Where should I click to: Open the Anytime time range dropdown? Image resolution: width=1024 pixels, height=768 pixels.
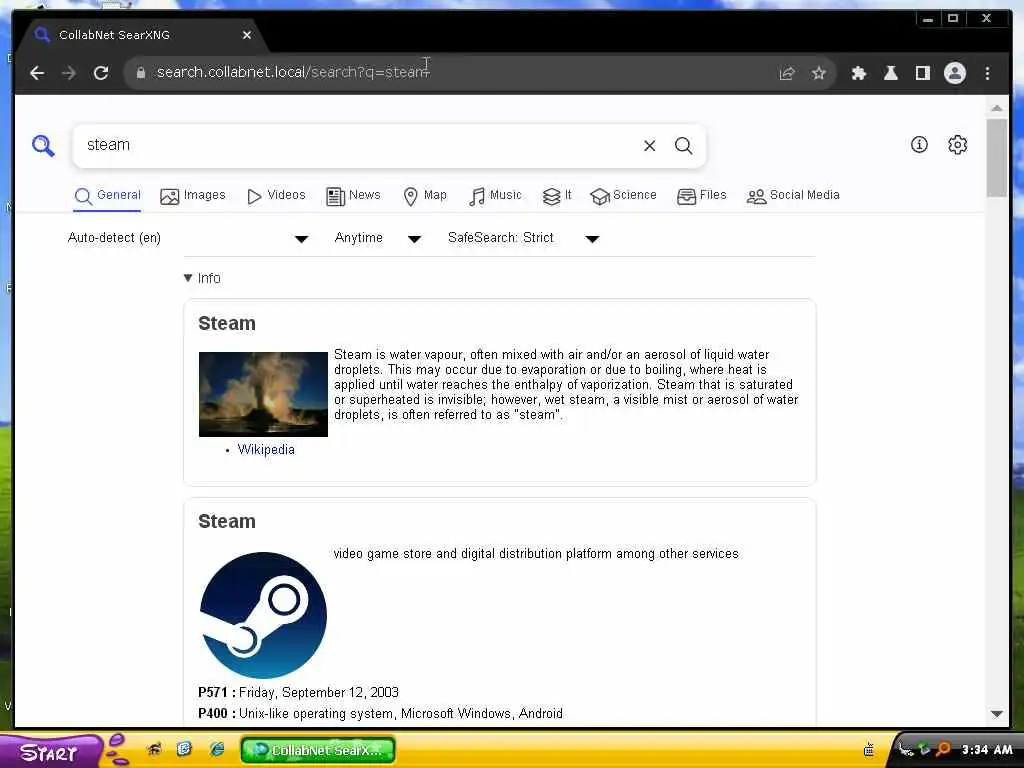coord(377,238)
